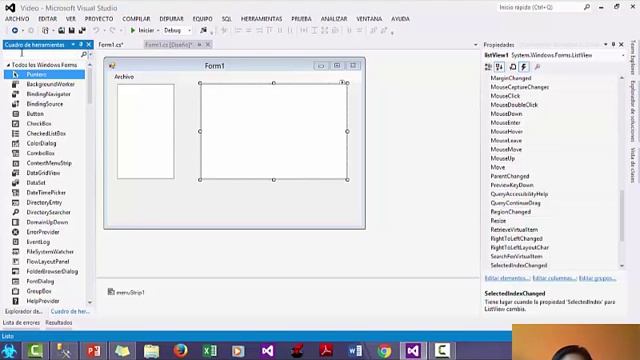640x360 pixels.
Task: Switch to Lista de errores tab
Action: (x=21, y=322)
